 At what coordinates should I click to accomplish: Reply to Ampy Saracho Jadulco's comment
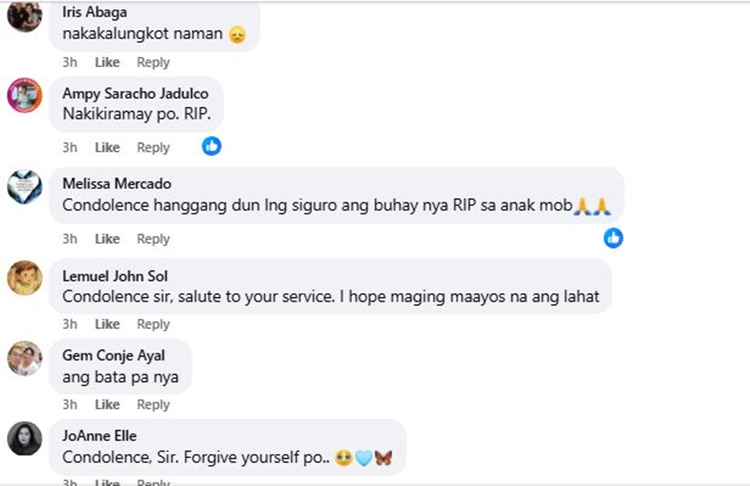point(153,147)
